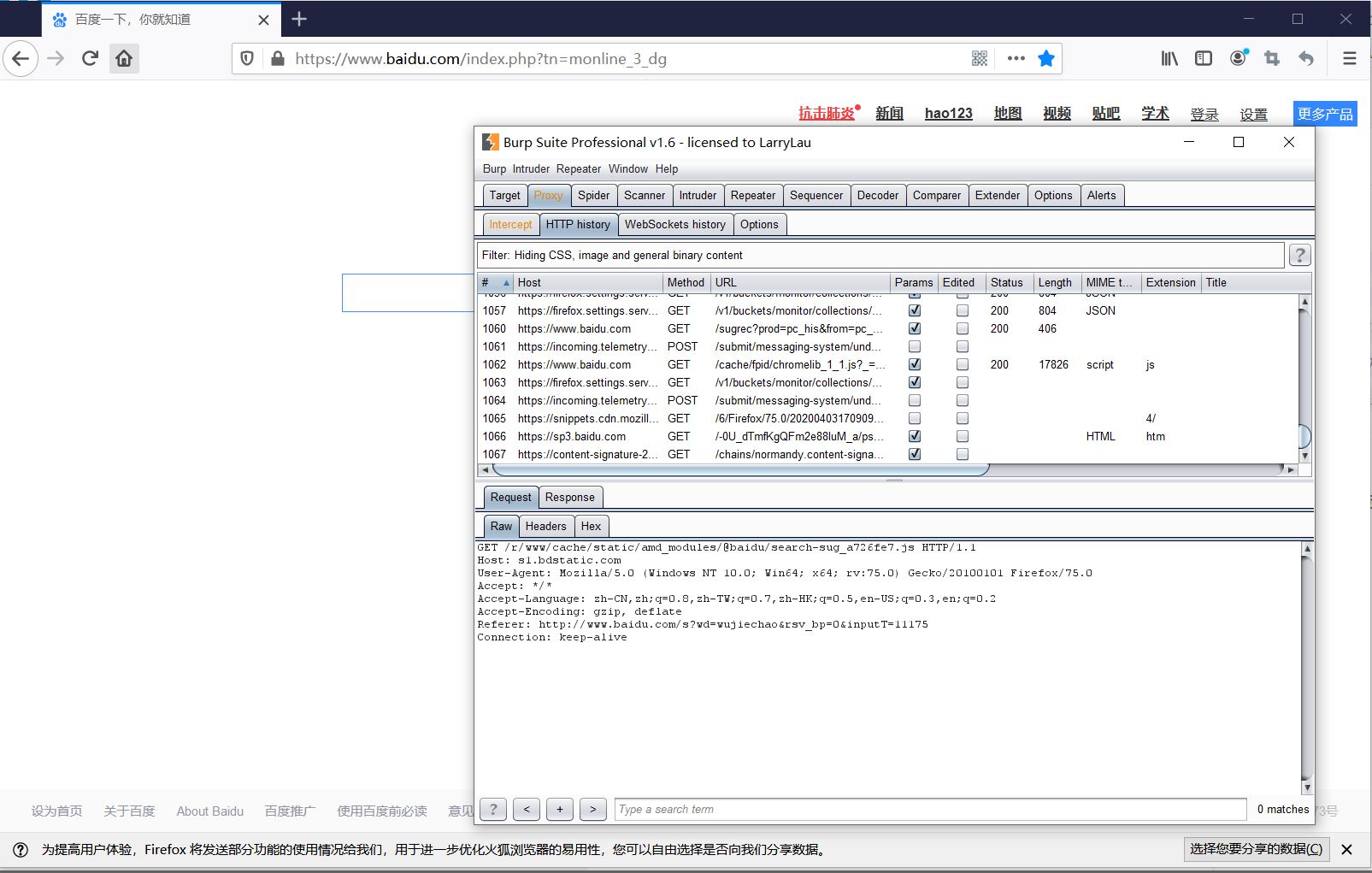Toggle Params checkbox for row 1061
Viewport: 1372px width, 873px height.
915,346
